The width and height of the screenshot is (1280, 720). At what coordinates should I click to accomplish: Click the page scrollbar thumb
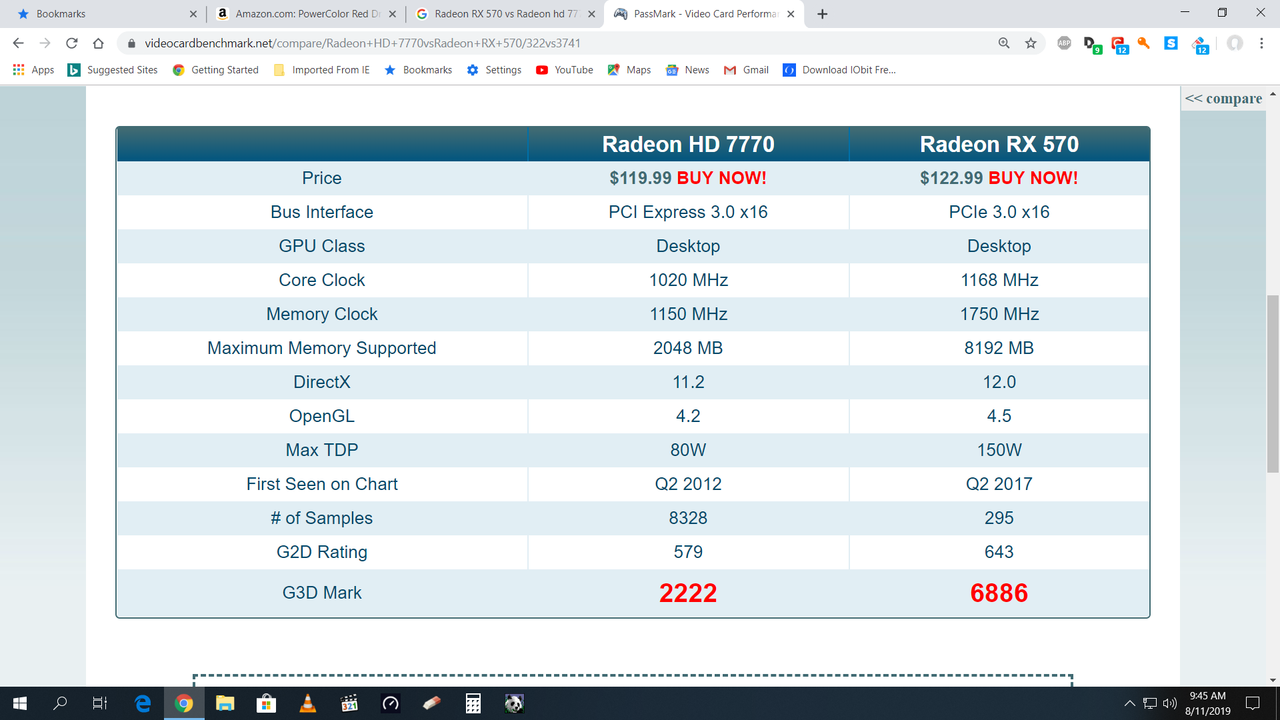[x=1272, y=384]
